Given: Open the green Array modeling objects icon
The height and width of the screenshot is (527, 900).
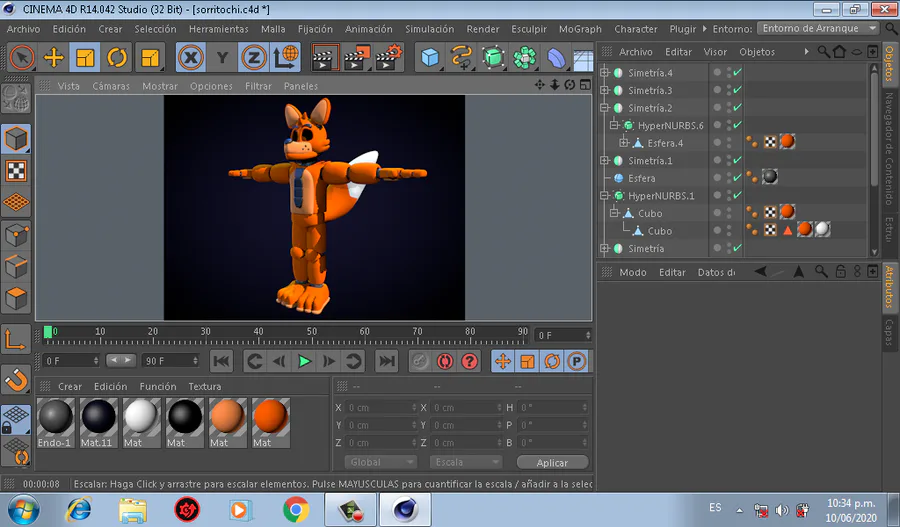Looking at the screenshot, I should click(524, 57).
